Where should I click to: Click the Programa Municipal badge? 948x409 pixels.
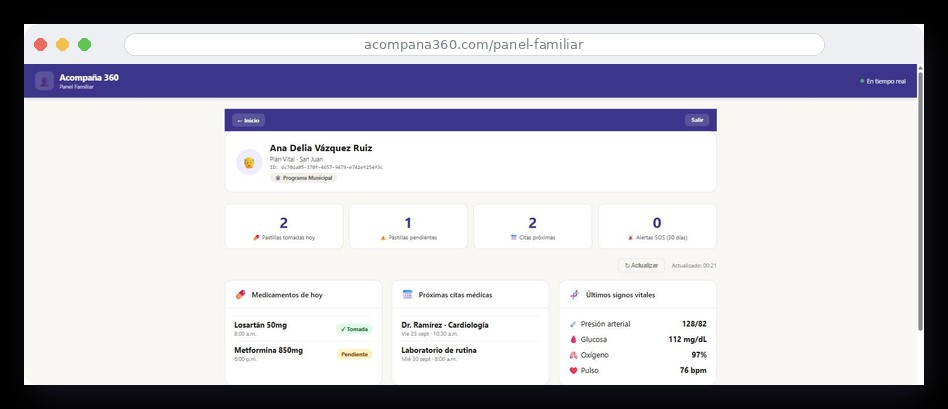point(304,178)
